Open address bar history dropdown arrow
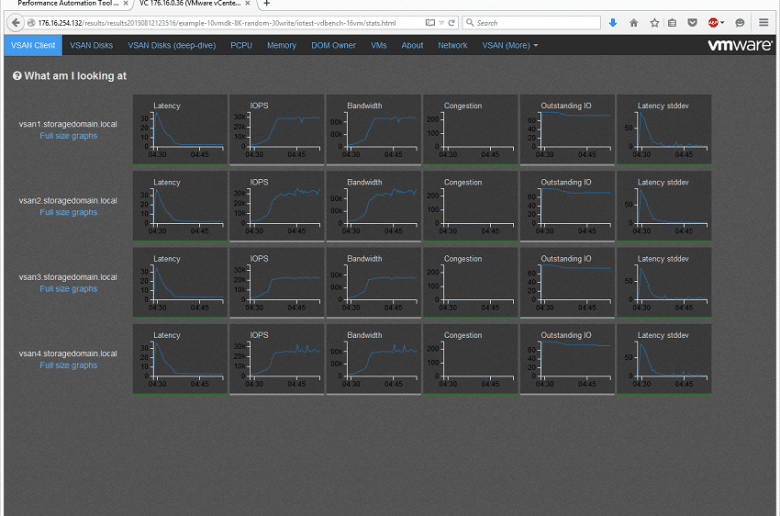The width and height of the screenshot is (780, 516). (x=441, y=23)
